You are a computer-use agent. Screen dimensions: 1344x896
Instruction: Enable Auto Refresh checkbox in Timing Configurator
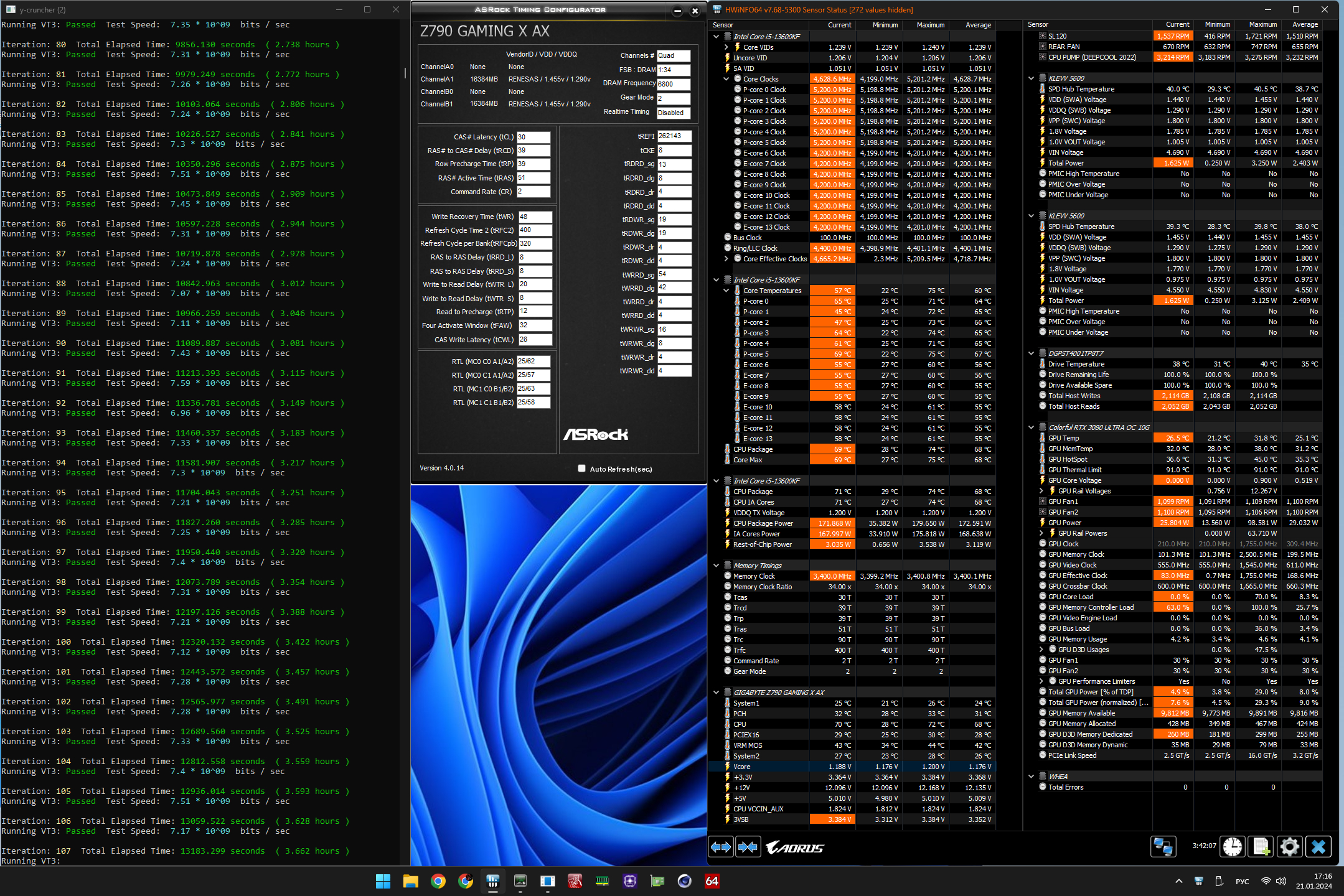coord(581,469)
